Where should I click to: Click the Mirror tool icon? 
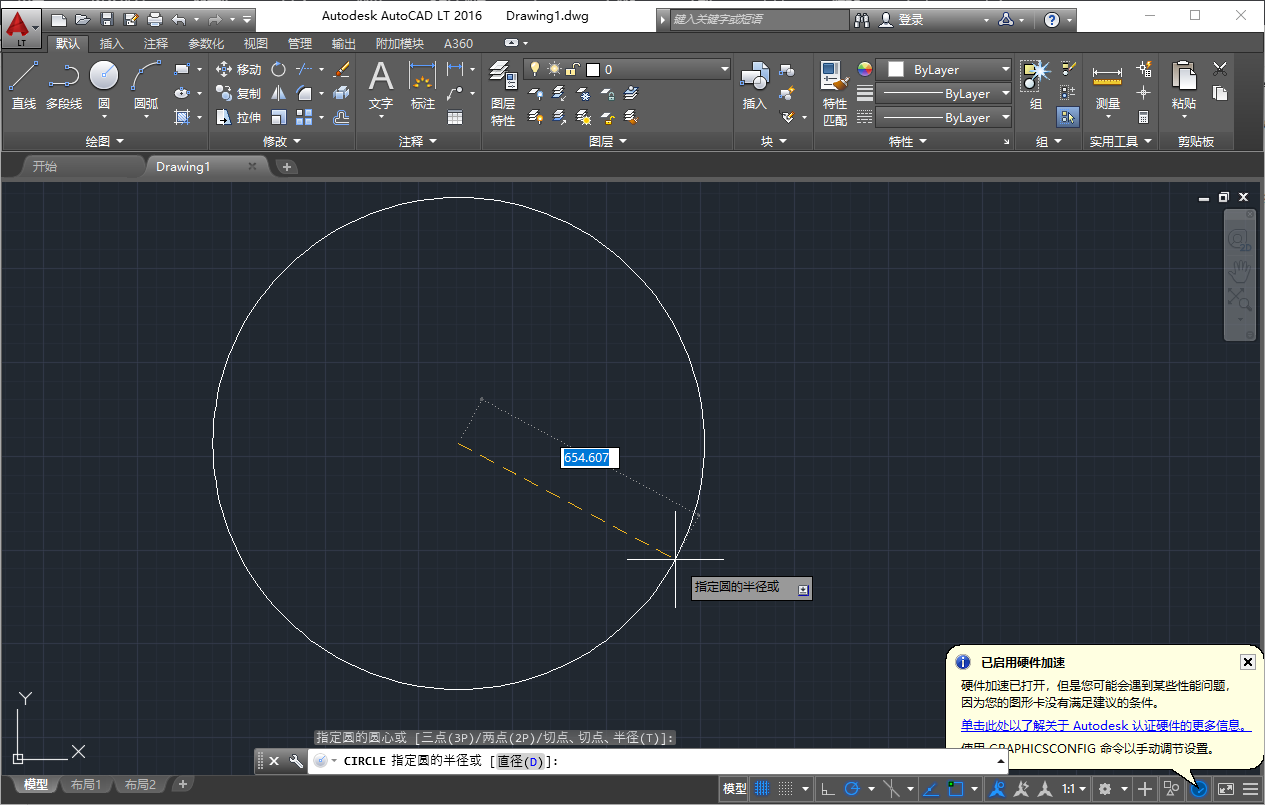pos(279,93)
